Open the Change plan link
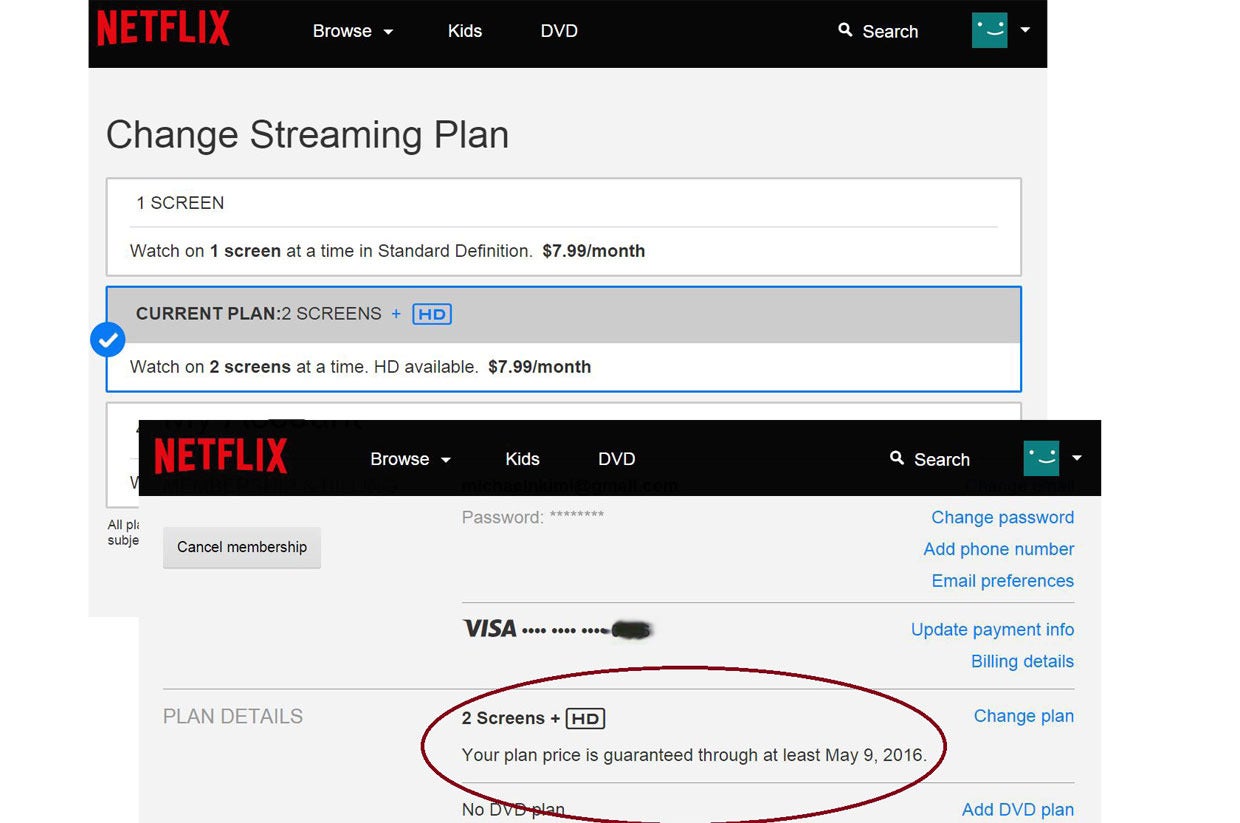The width and height of the screenshot is (1240, 823). pyautogui.click(x=1024, y=716)
